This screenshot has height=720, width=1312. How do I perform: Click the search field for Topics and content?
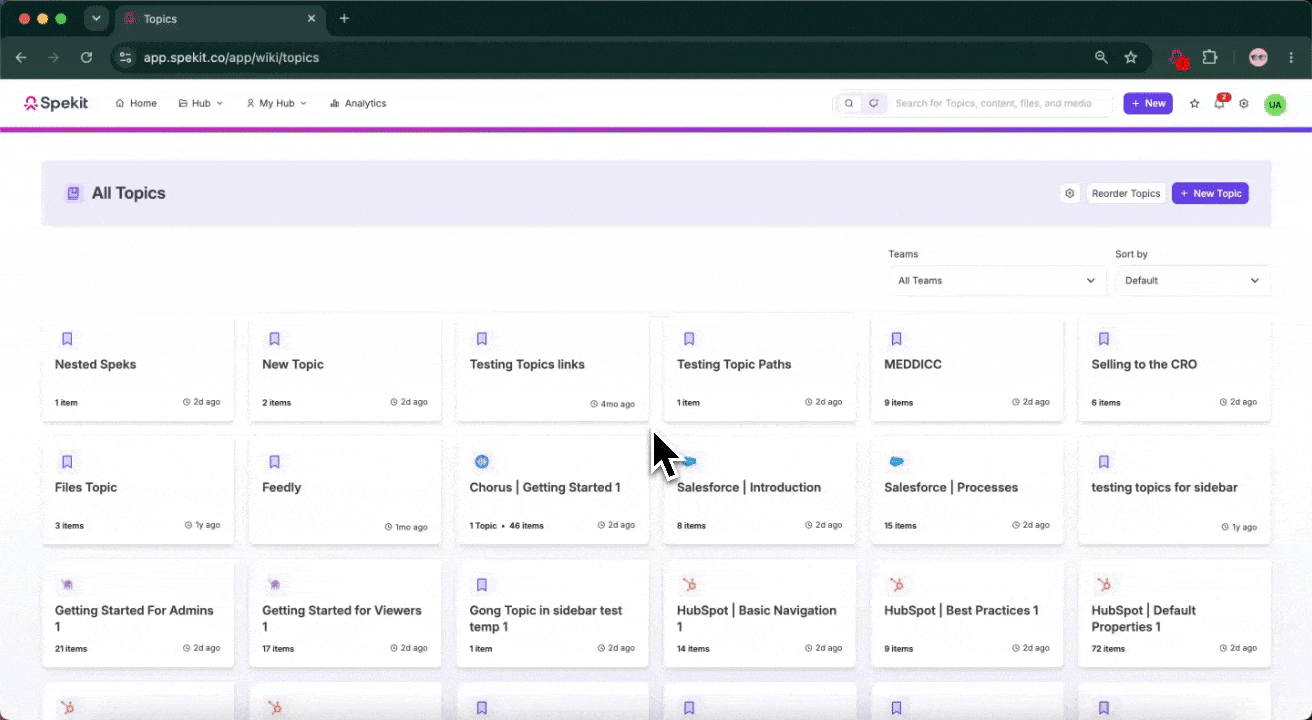pyautogui.click(x=1000, y=103)
